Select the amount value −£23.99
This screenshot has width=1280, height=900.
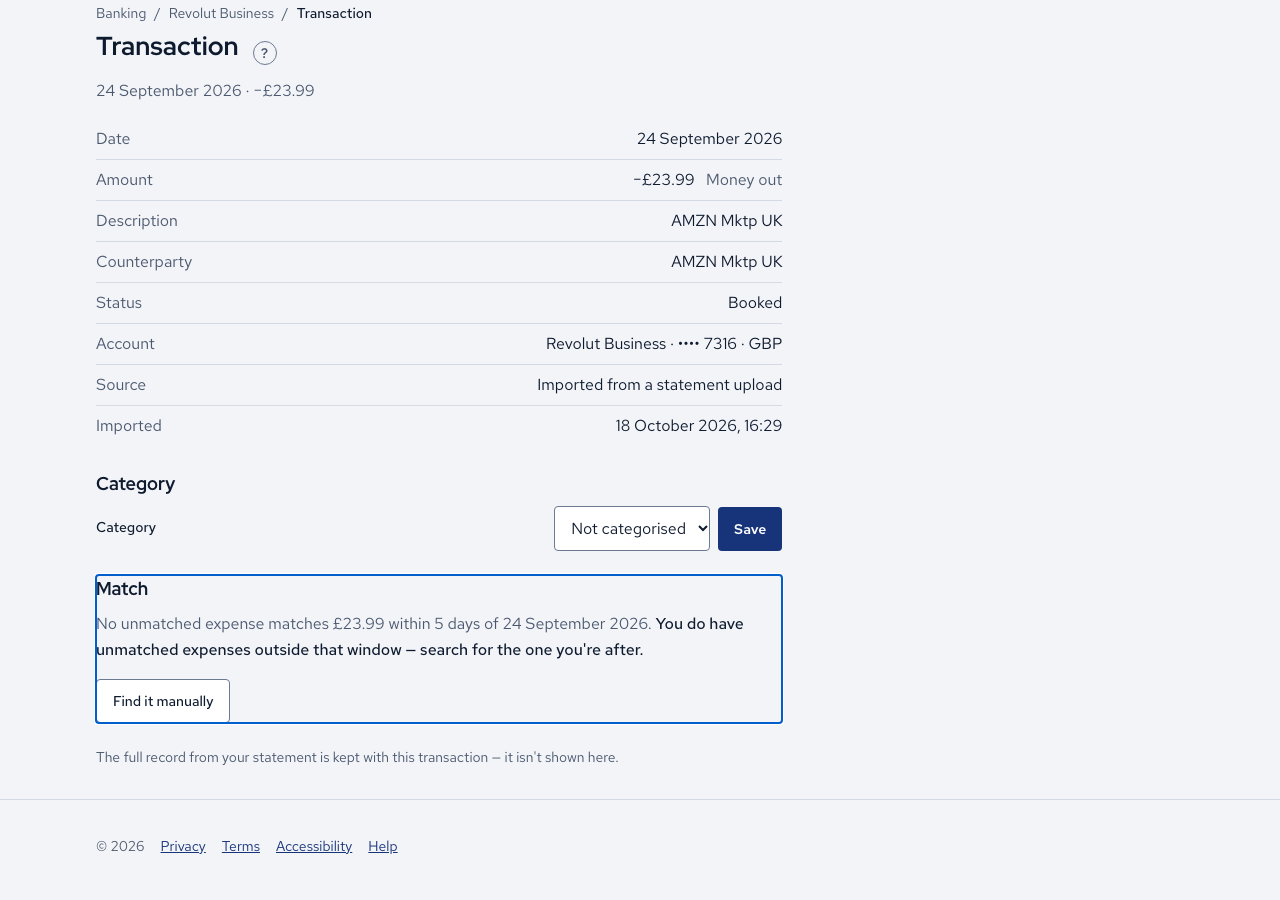(664, 180)
